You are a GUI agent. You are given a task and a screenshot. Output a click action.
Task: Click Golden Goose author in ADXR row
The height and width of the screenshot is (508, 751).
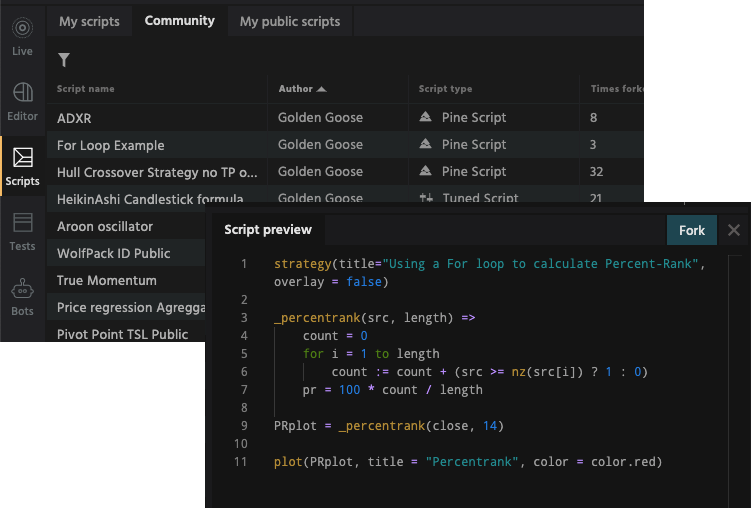click(x=320, y=117)
